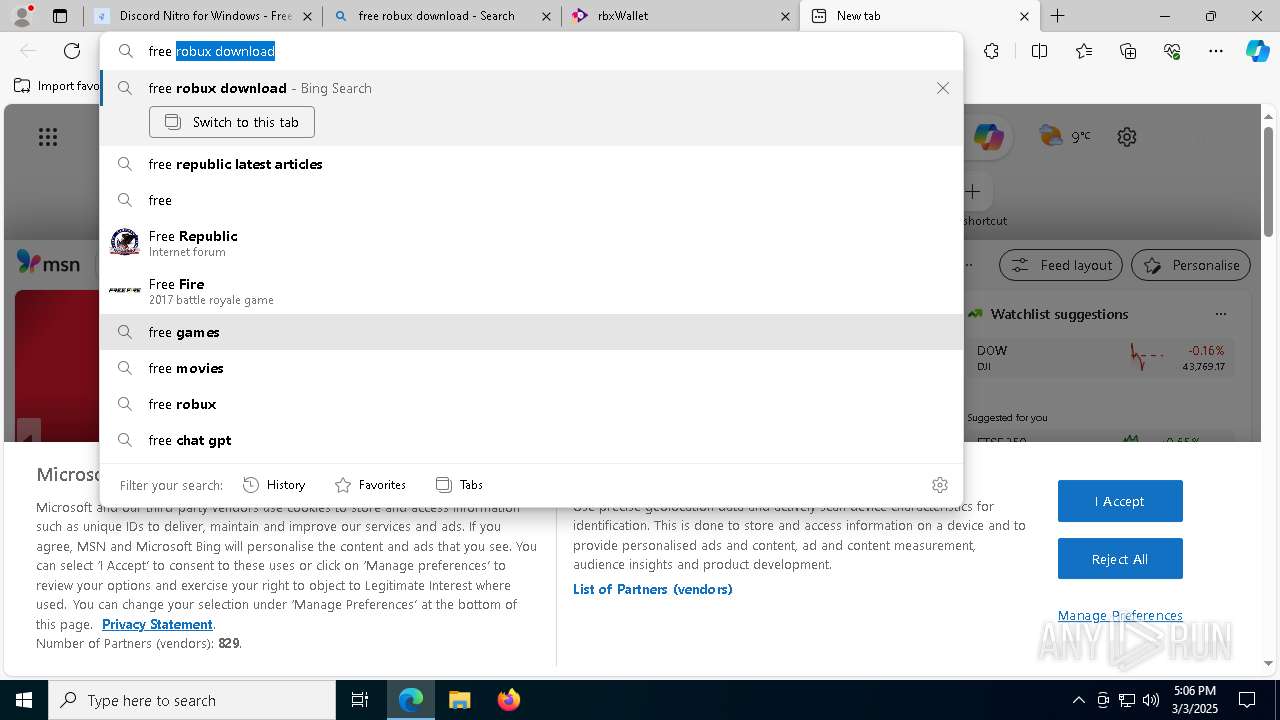Image resolution: width=1280 pixels, height=720 pixels.
Task: Open Microsoft Edge taskbar icon
Action: pyautogui.click(x=411, y=700)
